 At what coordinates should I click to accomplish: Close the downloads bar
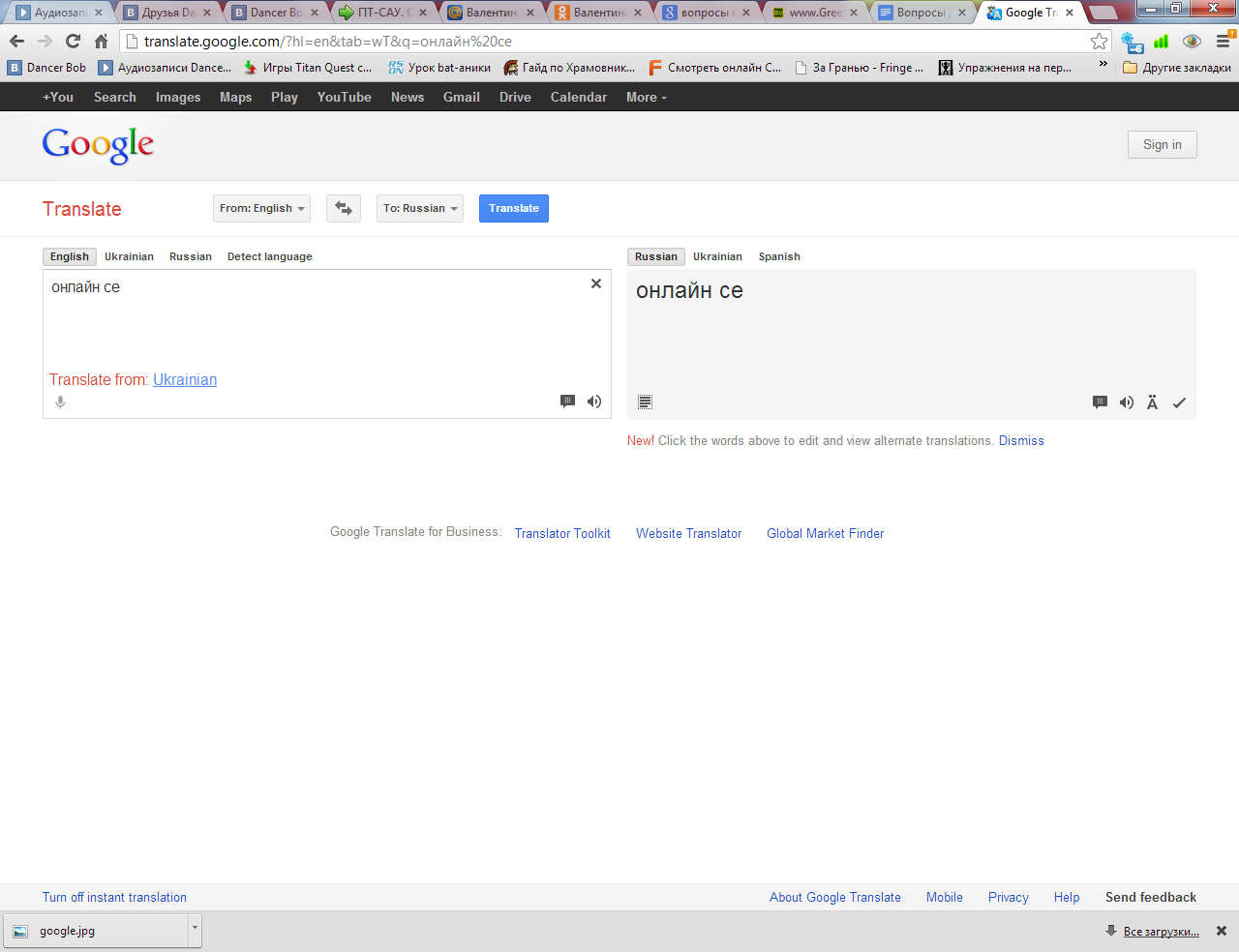click(x=1222, y=931)
